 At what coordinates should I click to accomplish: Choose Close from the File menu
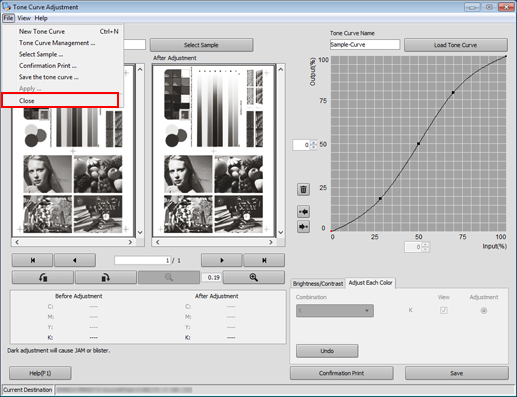click(60, 100)
